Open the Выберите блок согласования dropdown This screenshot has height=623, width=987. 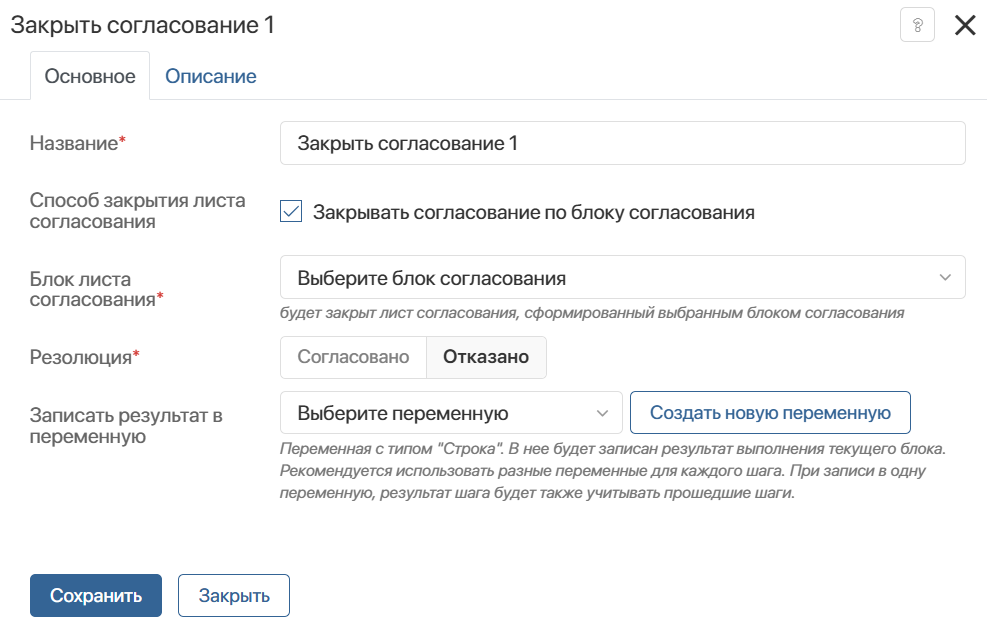[623, 278]
